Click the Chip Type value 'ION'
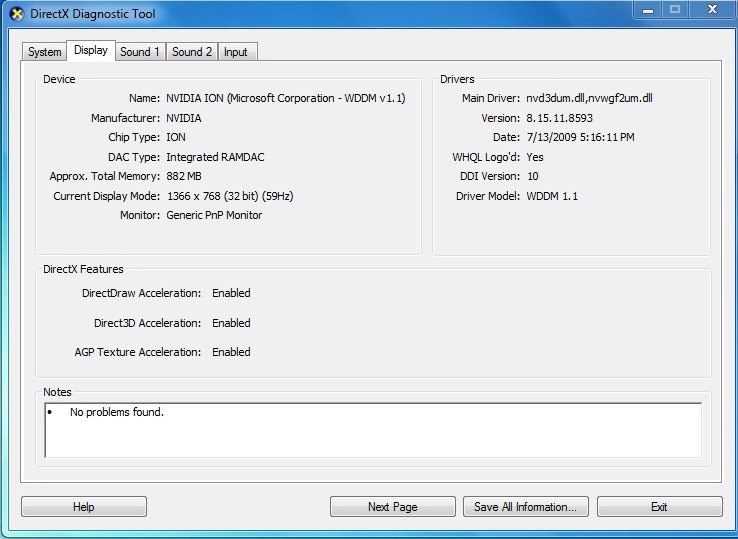The image size is (738, 539). click(176, 137)
